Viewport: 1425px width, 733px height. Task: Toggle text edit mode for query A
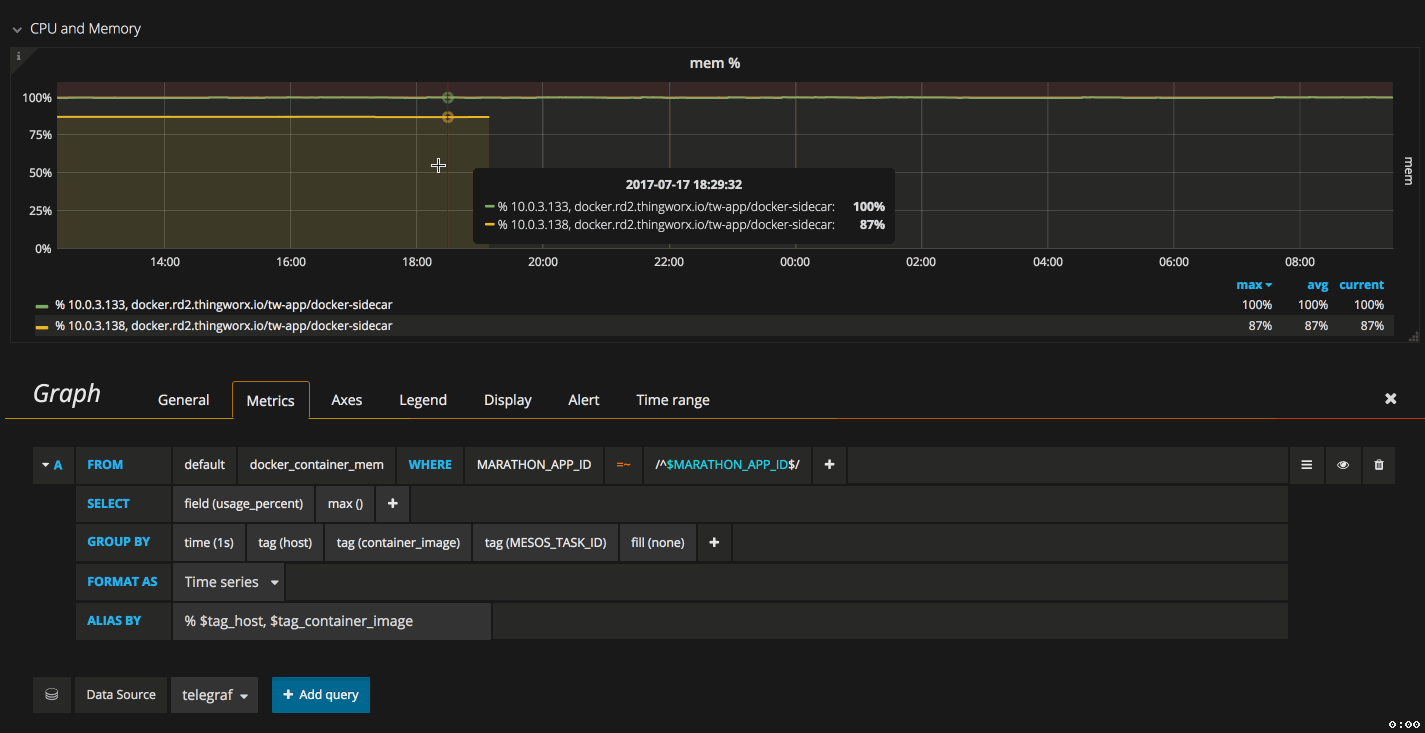click(1307, 465)
